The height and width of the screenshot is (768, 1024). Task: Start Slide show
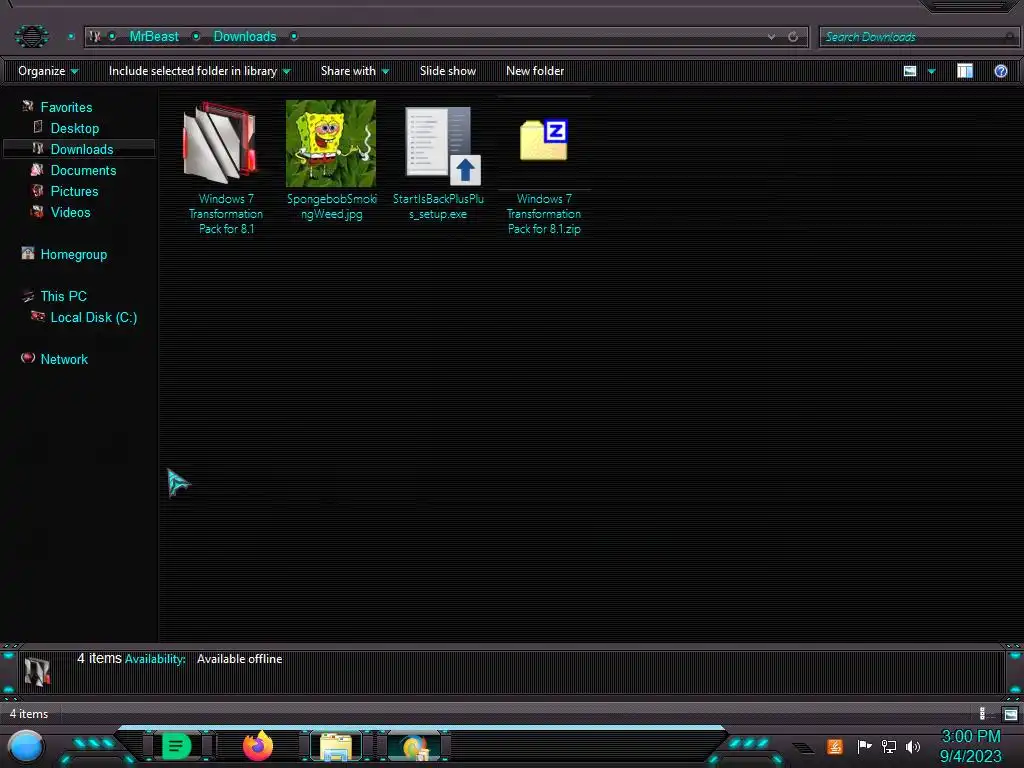point(447,71)
